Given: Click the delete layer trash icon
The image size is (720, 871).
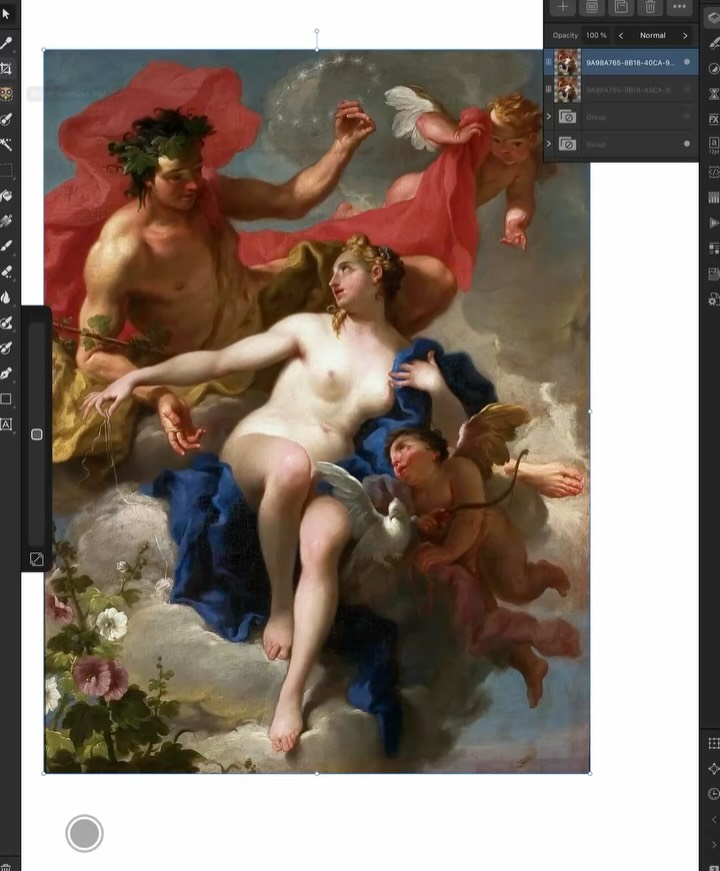Looking at the screenshot, I should (650, 7).
